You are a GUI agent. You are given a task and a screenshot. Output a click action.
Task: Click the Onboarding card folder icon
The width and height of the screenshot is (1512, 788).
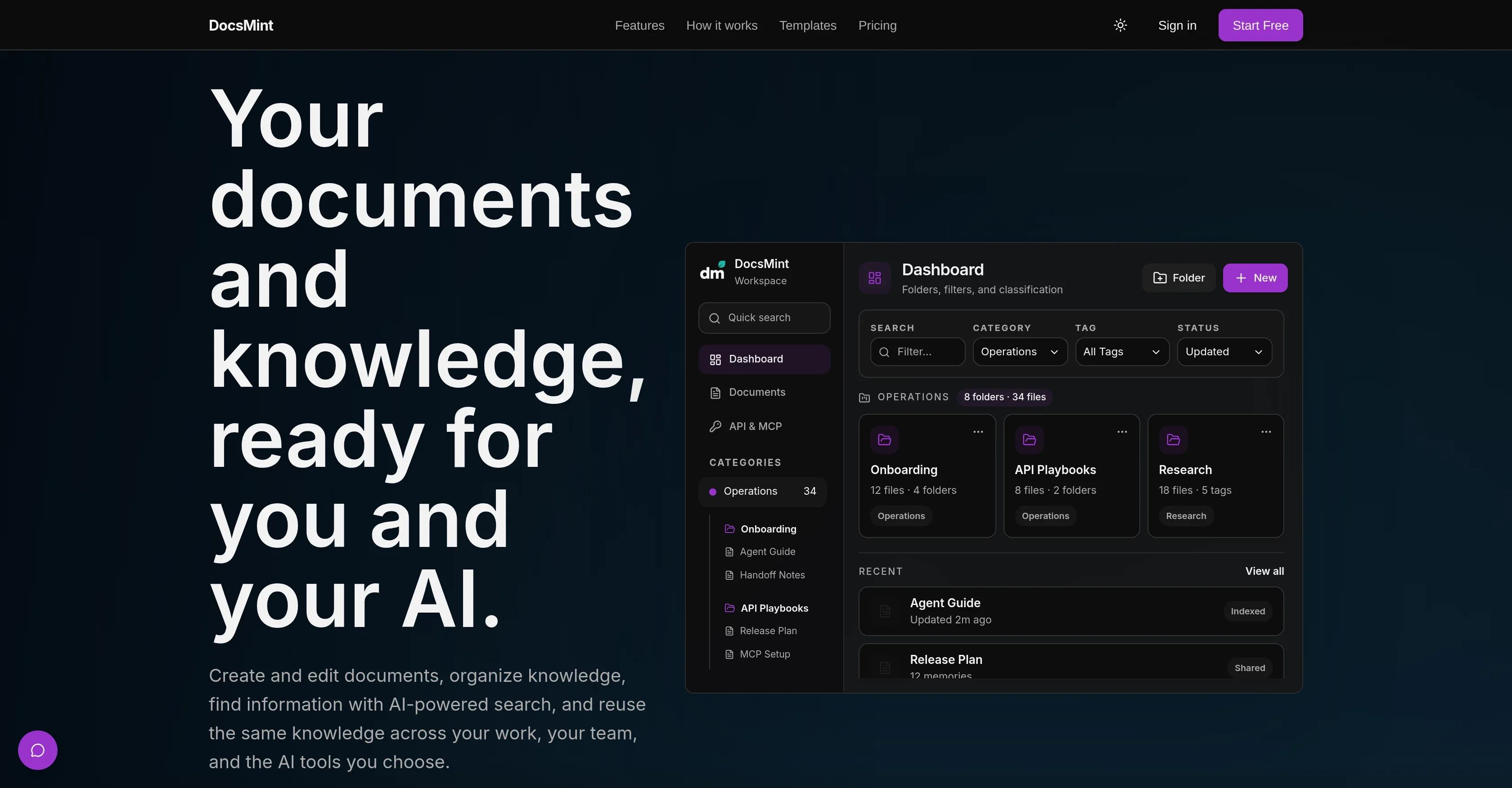coord(885,439)
